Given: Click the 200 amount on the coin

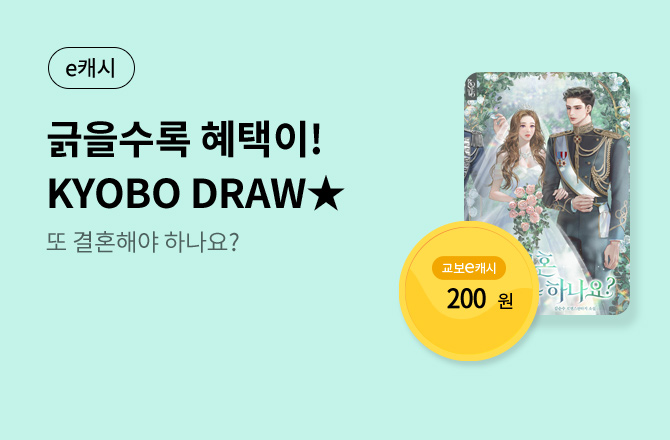Looking at the screenshot, I should click(466, 299).
